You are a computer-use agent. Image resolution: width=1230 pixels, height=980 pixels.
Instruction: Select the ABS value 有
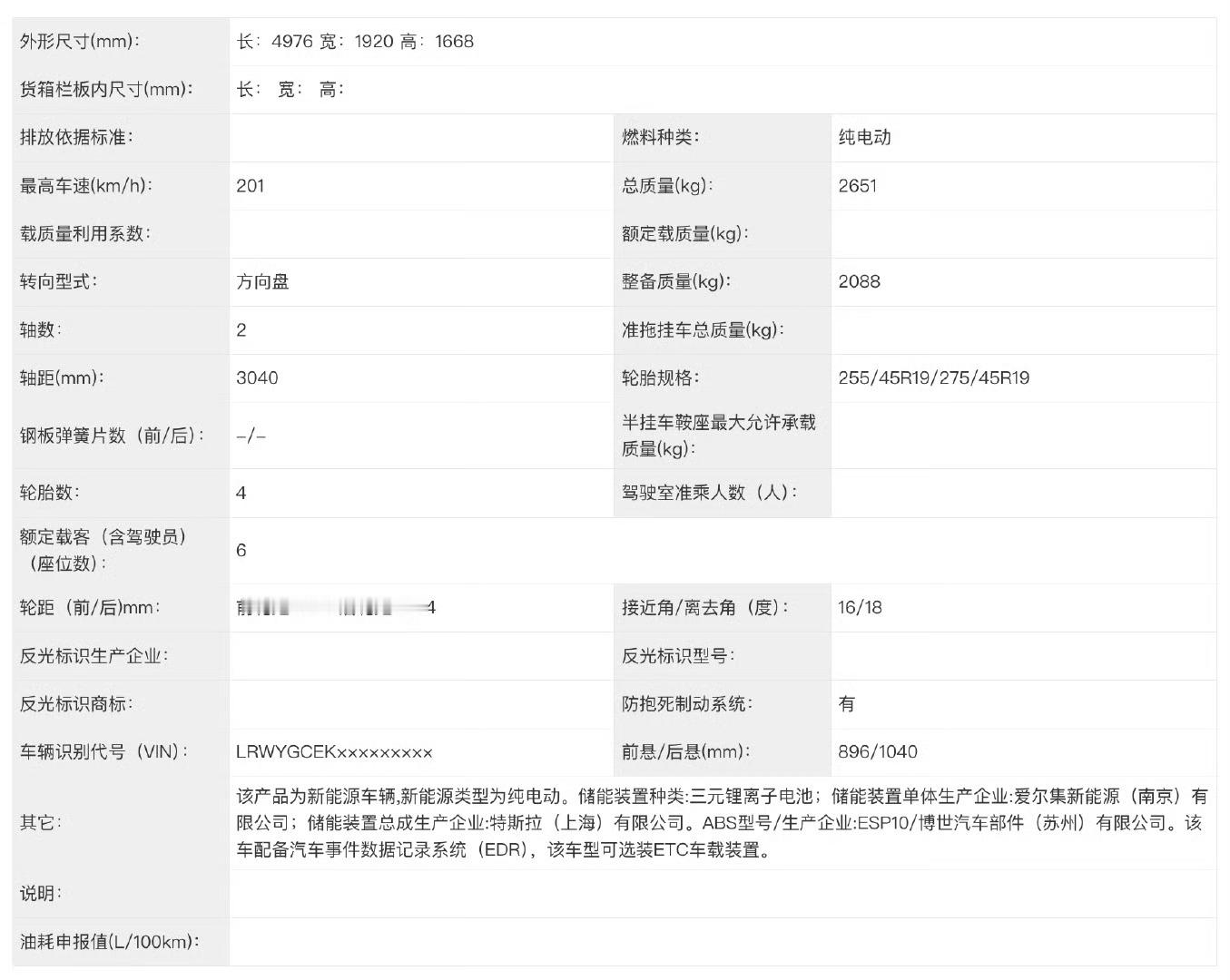847,704
